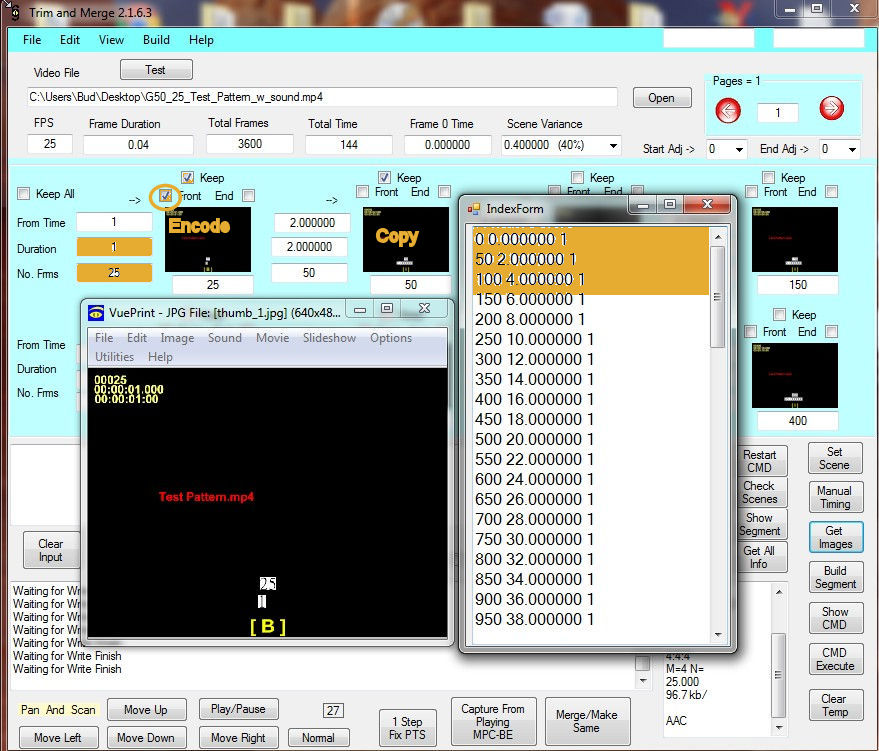879x751 pixels.
Task: Click the Clear Temp button
Action: 835,705
